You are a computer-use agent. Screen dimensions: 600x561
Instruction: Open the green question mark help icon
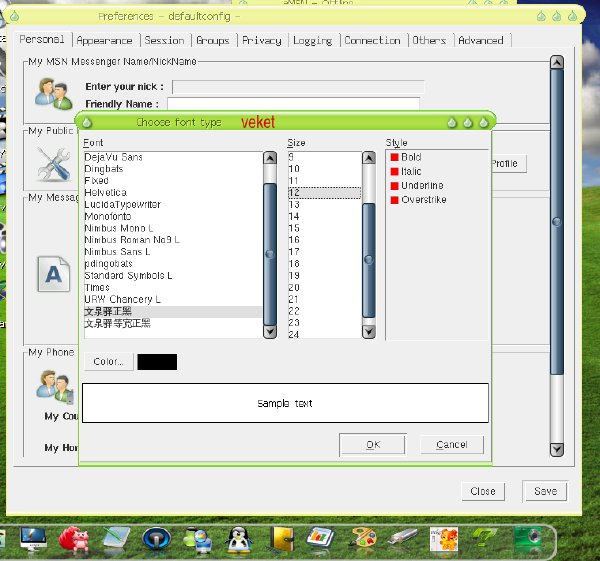484,538
